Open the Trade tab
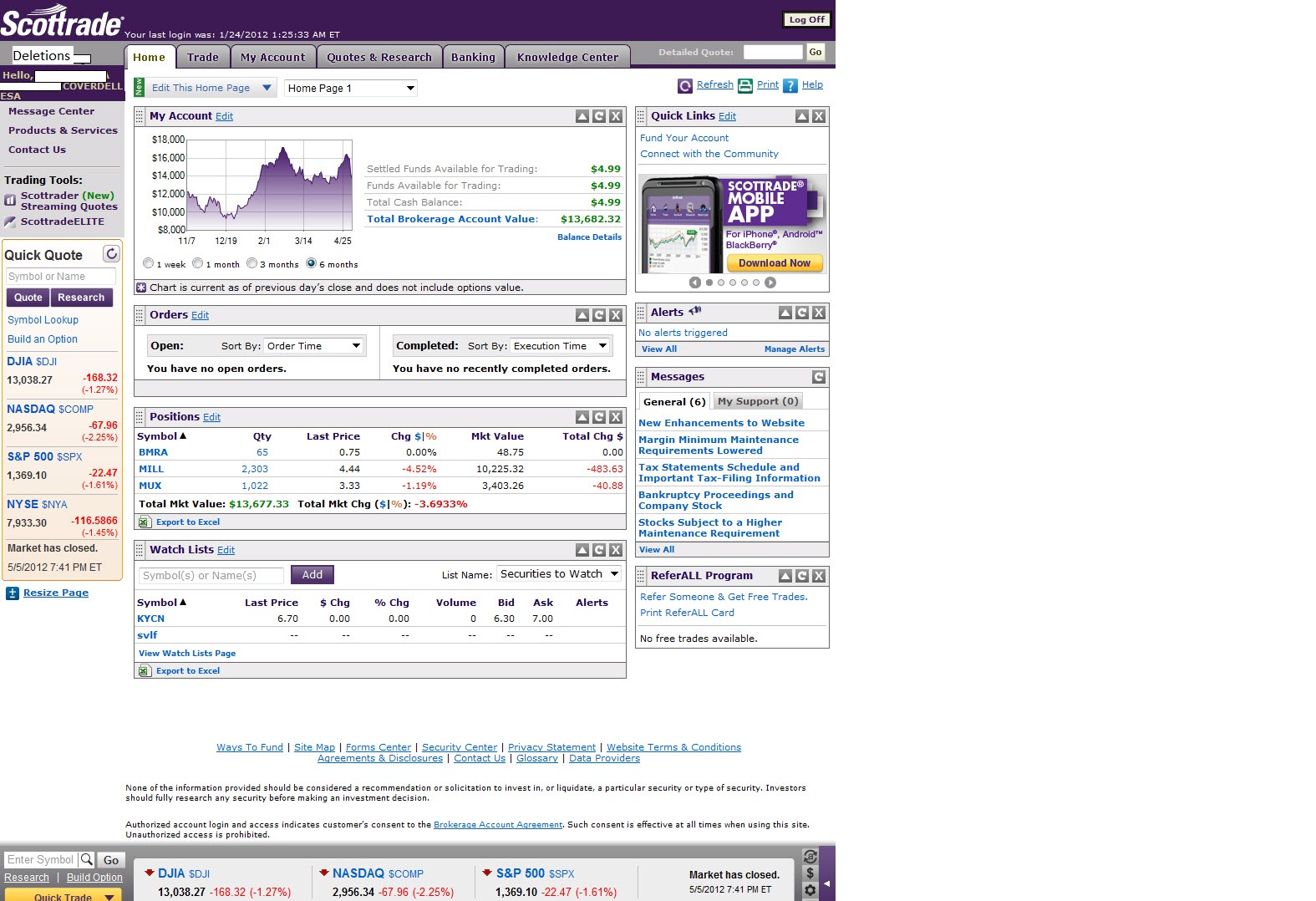This screenshot has height=901, width=1316. pos(203,57)
